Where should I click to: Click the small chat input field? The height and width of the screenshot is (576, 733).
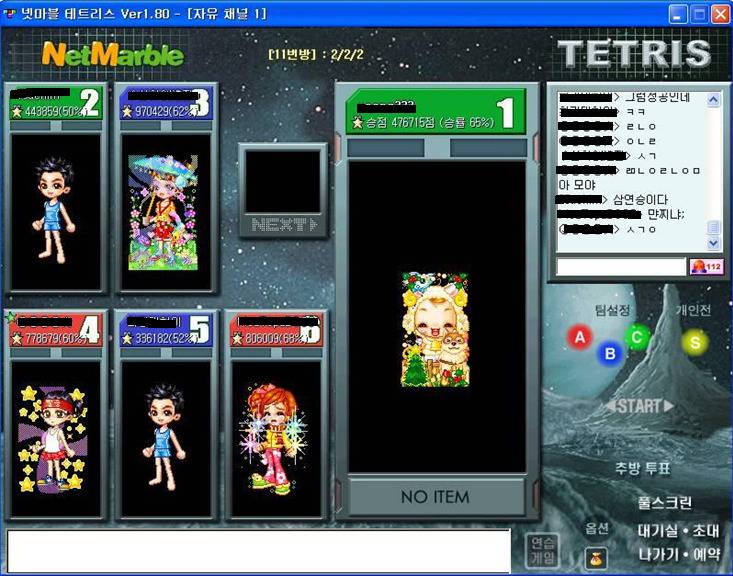(x=620, y=267)
